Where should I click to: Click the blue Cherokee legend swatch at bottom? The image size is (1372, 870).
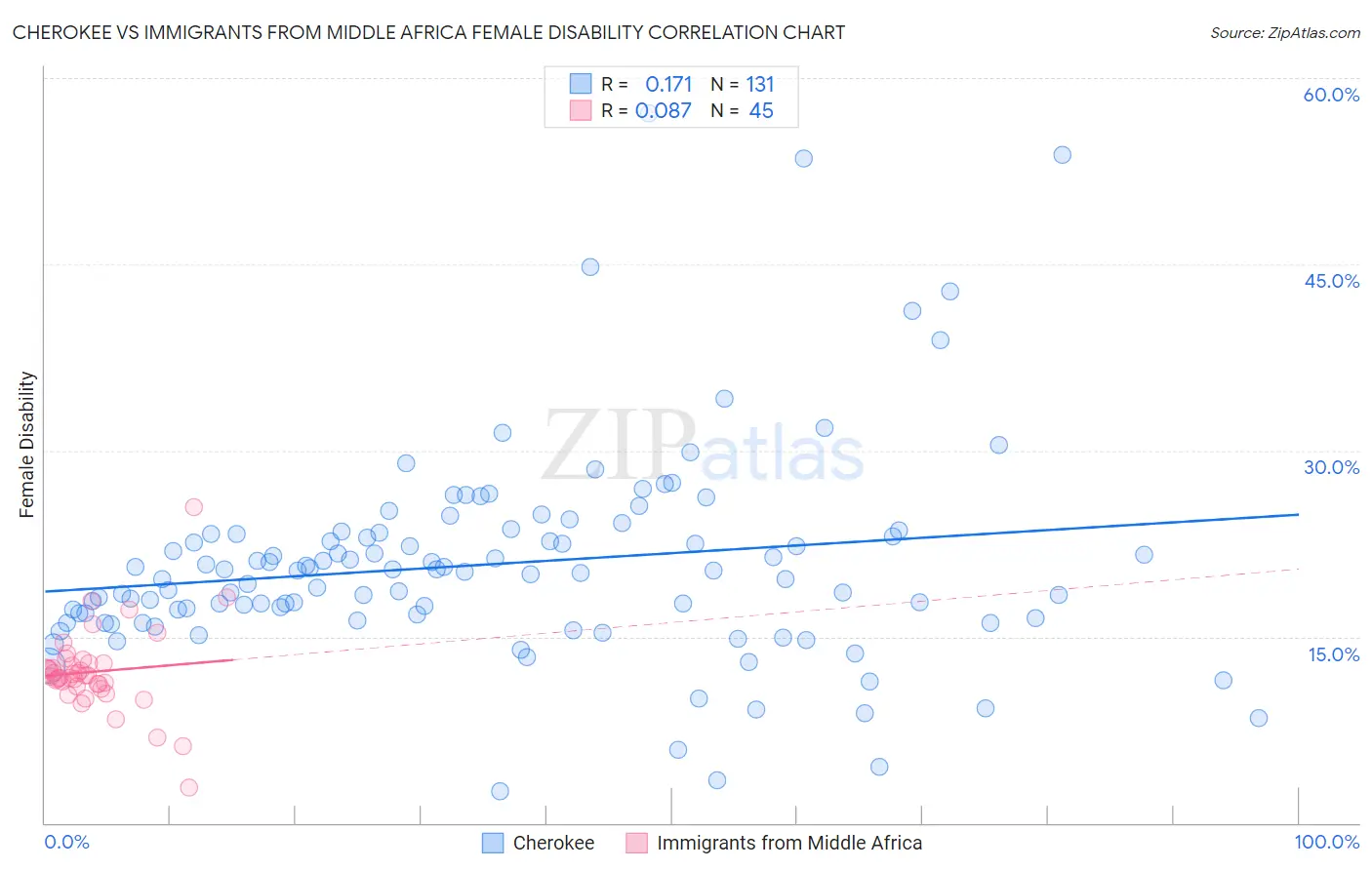(x=494, y=843)
